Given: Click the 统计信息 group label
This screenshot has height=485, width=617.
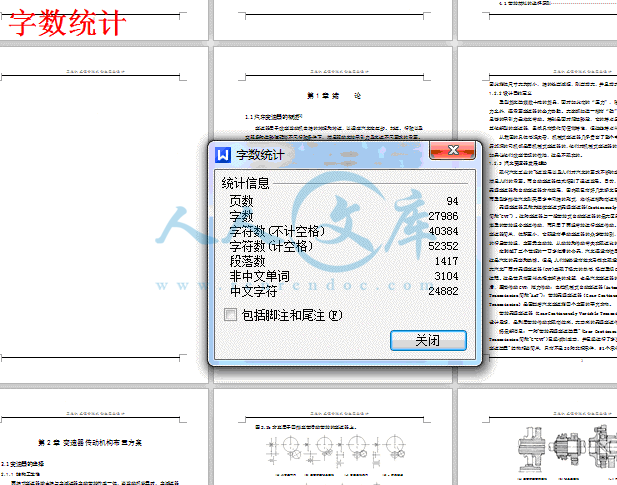Looking at the screenshot, I should [245, 183].
